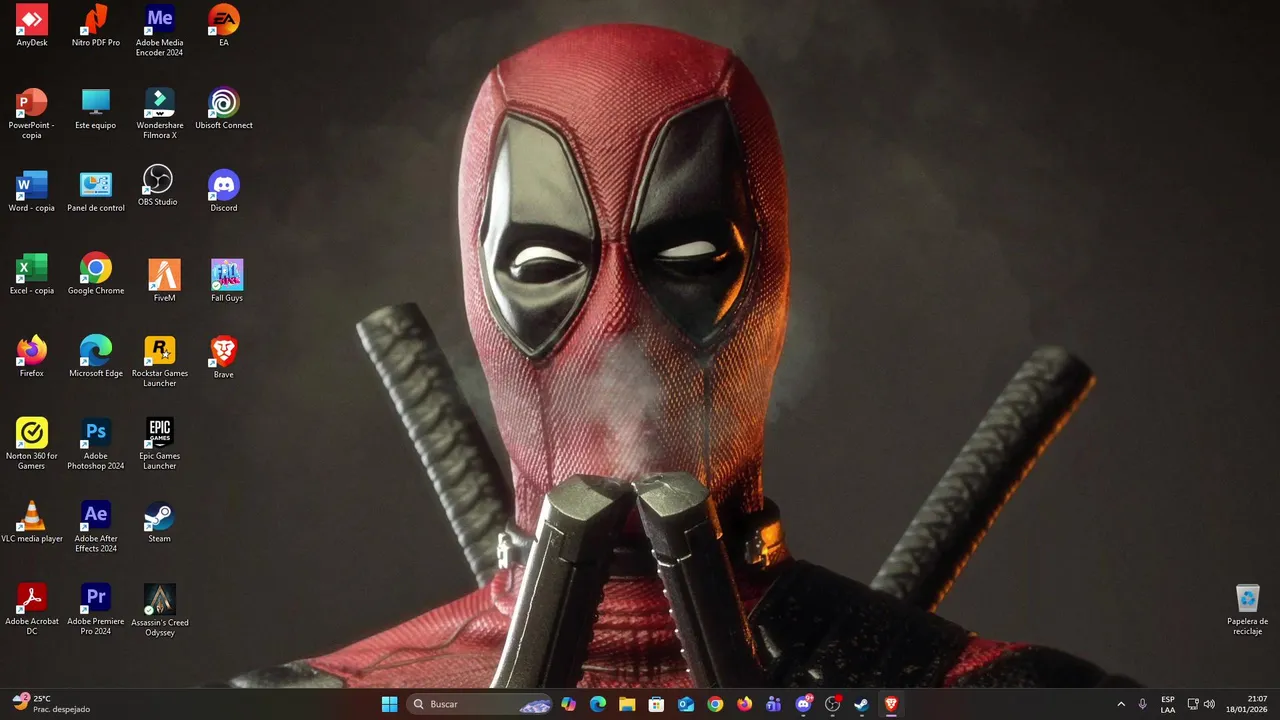
Task: Select Este equipo desktop icon
Action: 96,109
